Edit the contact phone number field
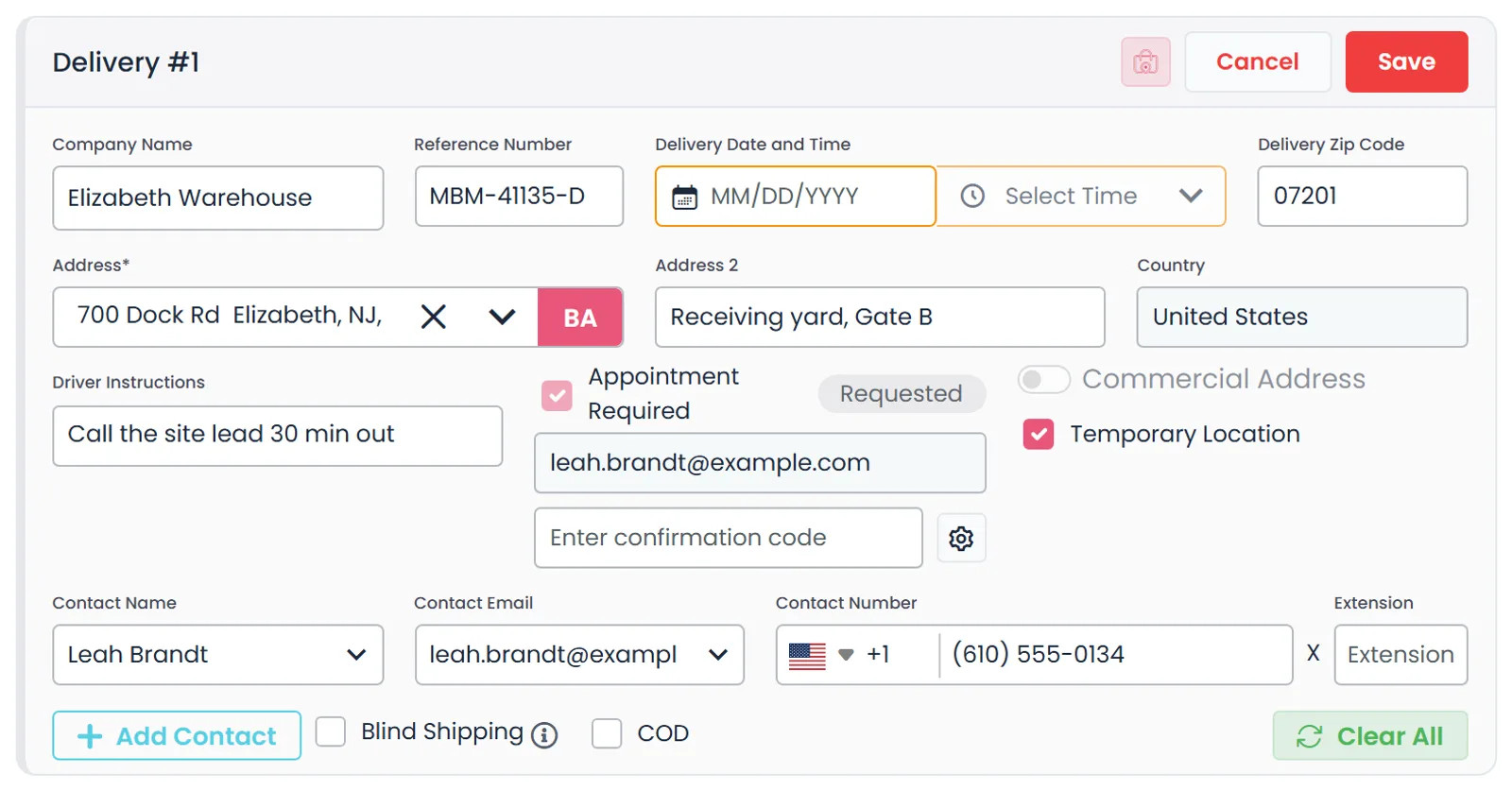1512x791 pixels. [1116, 654]
